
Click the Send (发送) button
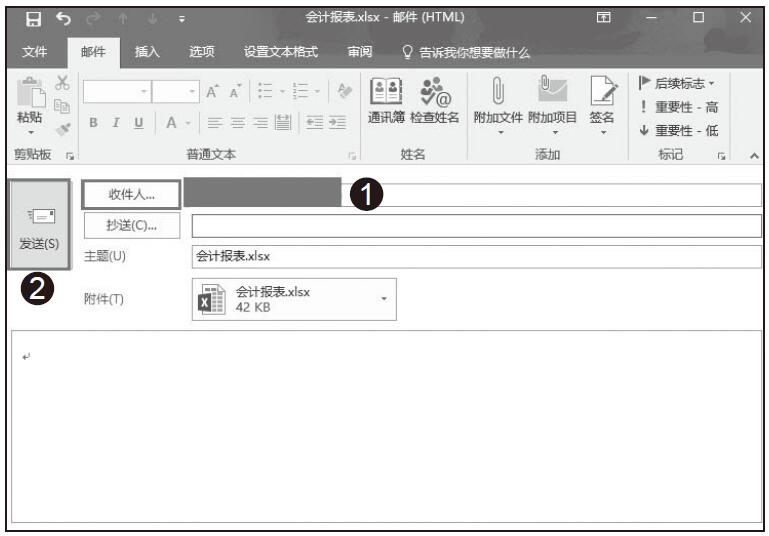39,226
